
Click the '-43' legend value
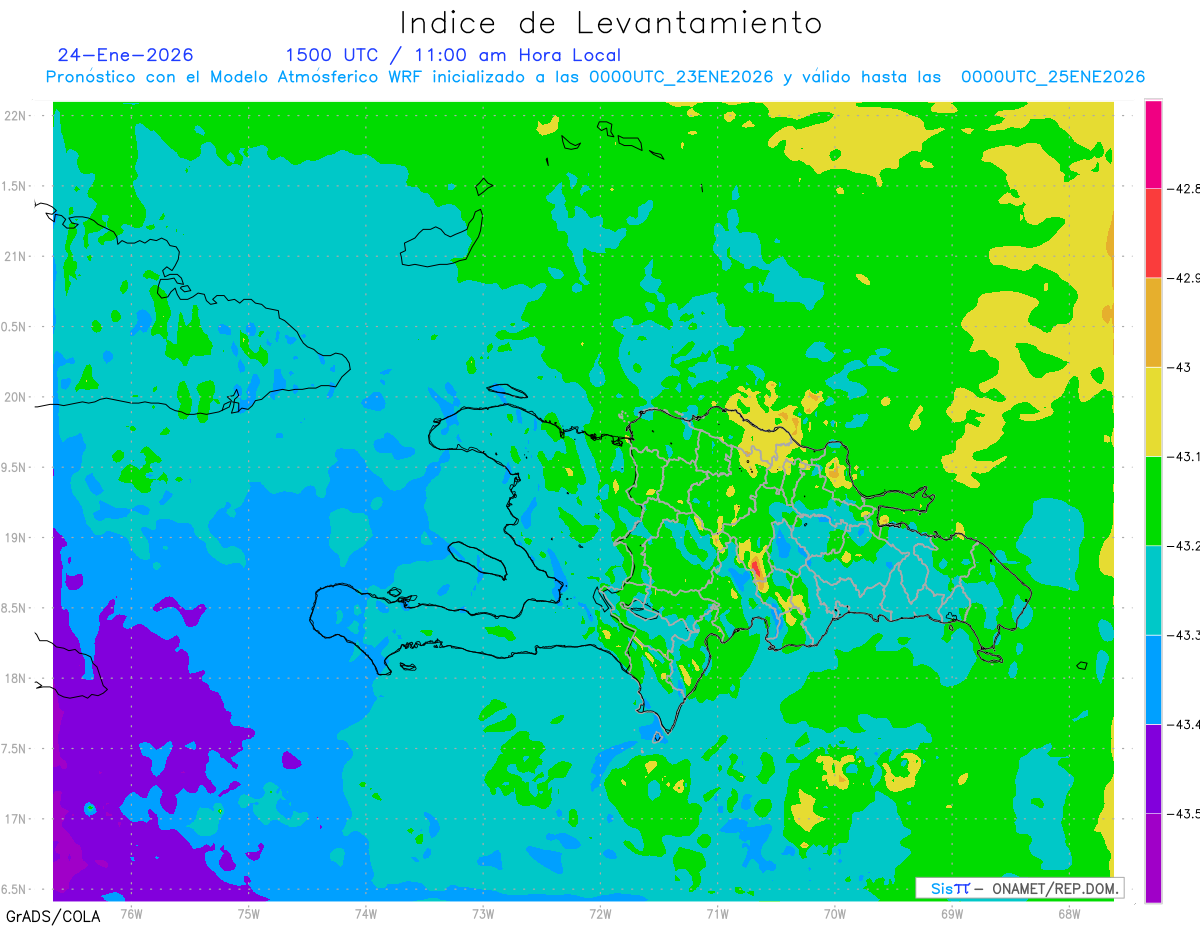(1180, 367)
